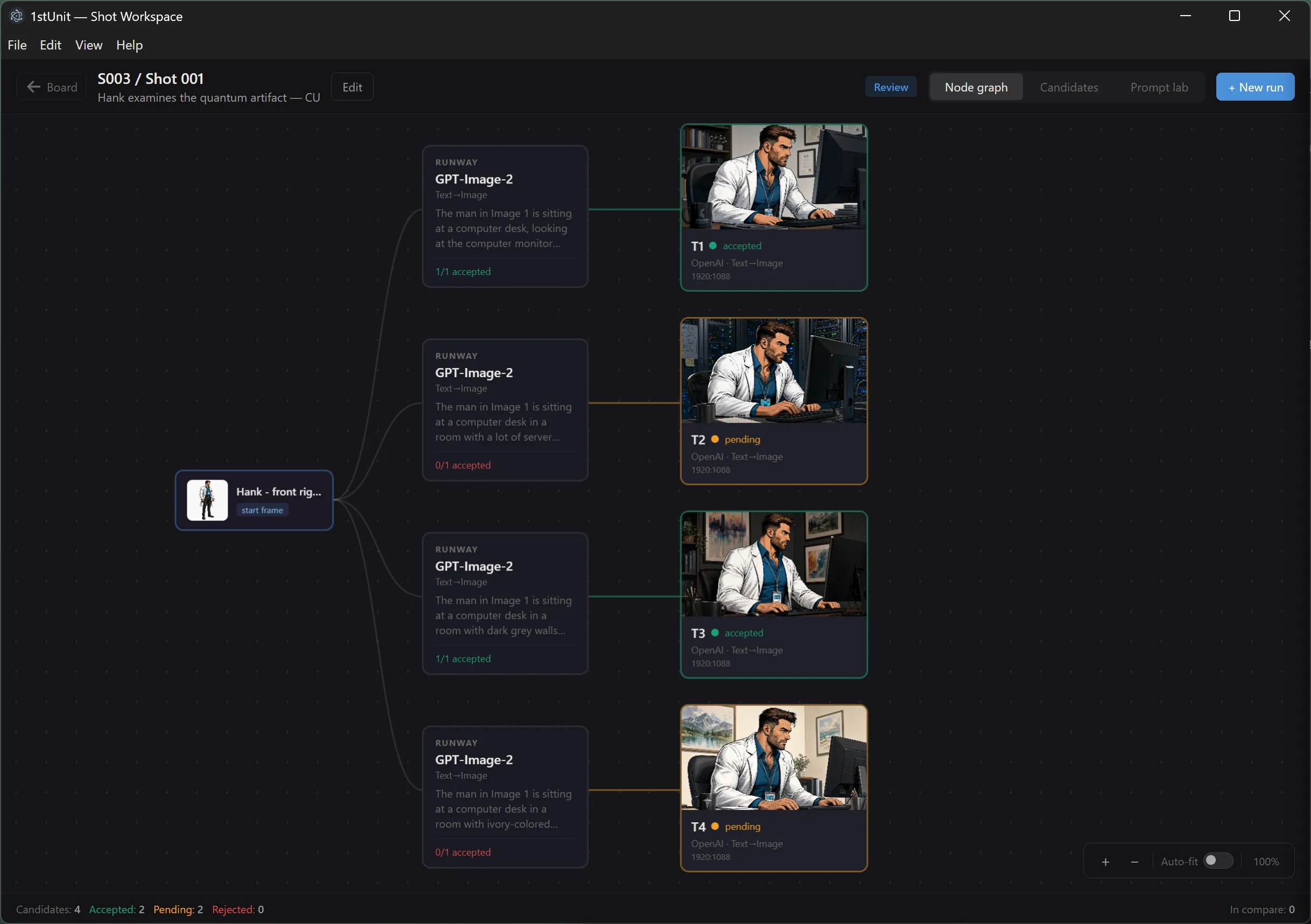Click the T3 'accepted' status label
1311x924 pixels.
(x=743, y=633)
